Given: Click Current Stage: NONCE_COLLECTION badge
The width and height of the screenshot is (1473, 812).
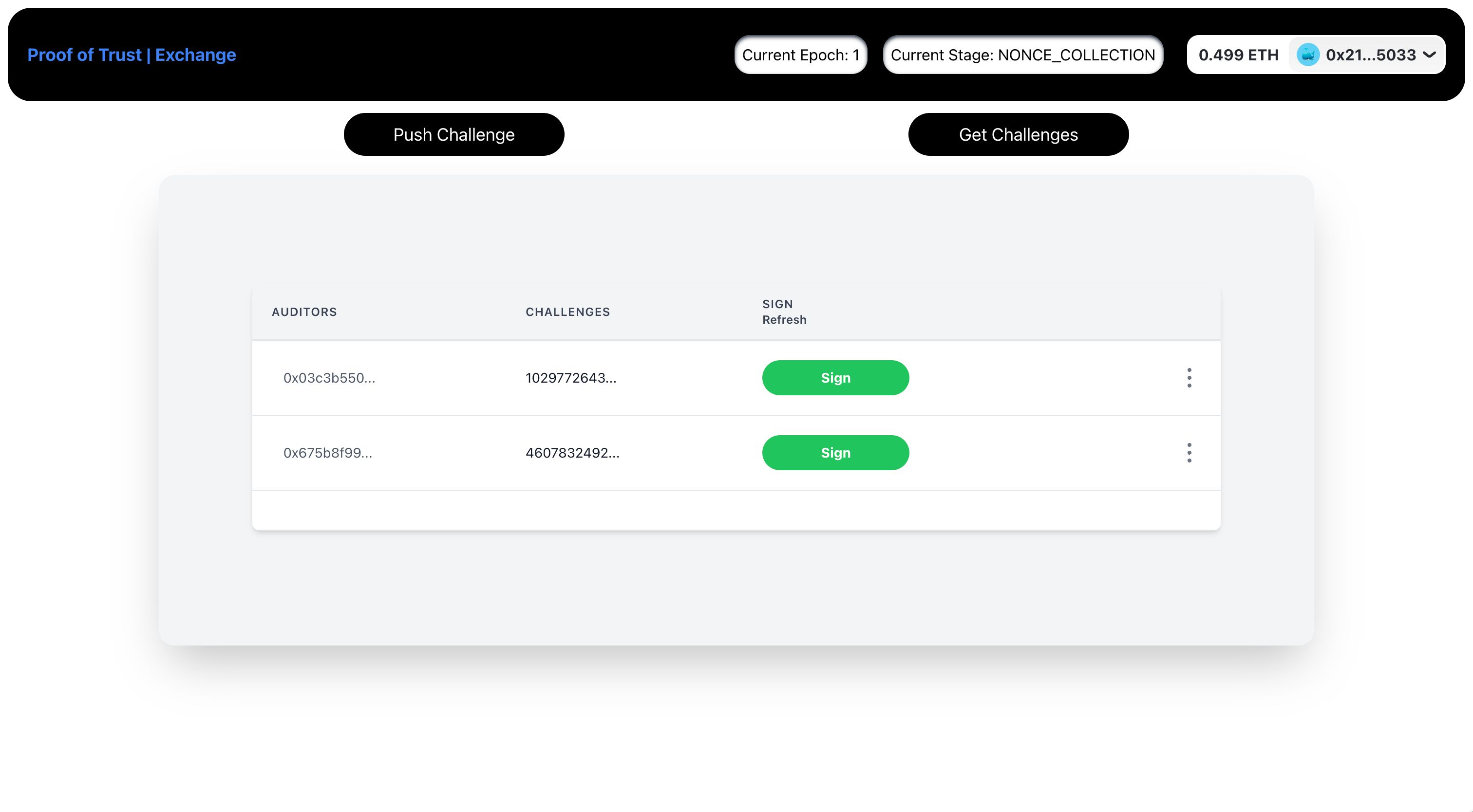Looking at the screenshot, I should (x=1023, y=55).
